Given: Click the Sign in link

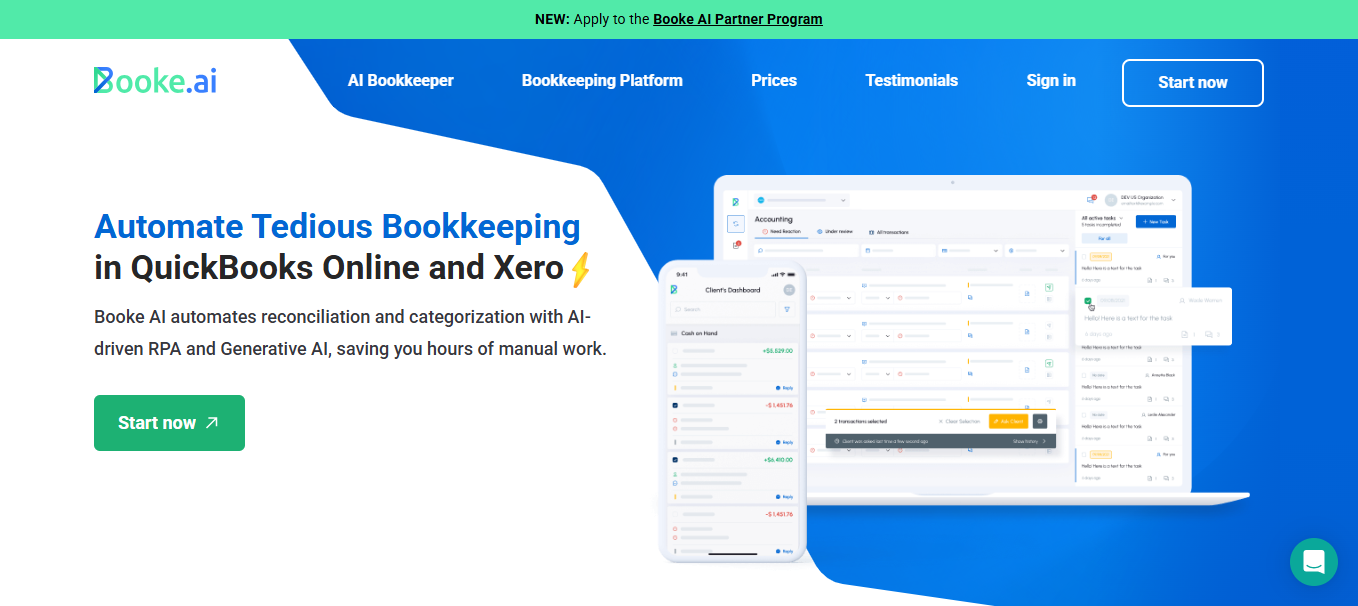Looking at the screenshot, I should tap(1051, 81).
